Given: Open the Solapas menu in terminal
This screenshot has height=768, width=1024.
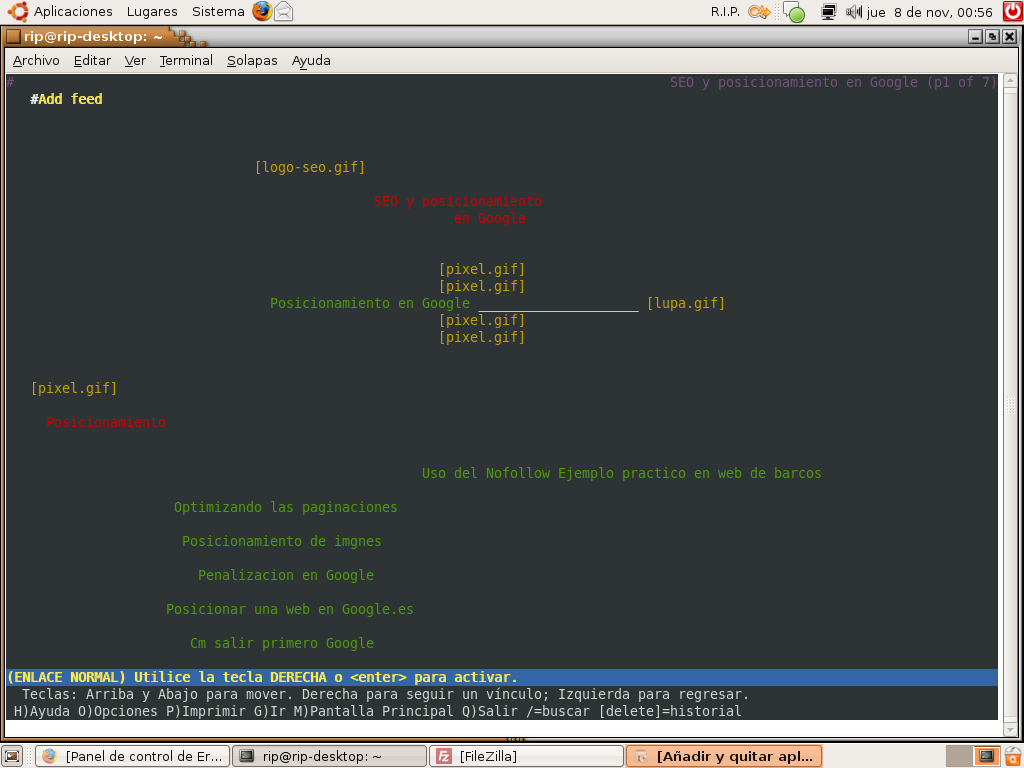Looking at the screenshot, I should (x=252, y=61).
